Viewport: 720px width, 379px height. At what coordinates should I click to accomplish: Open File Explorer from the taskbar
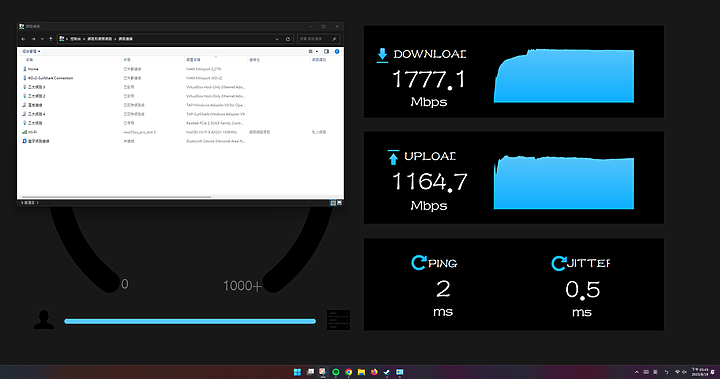click(x=361, y=372)
